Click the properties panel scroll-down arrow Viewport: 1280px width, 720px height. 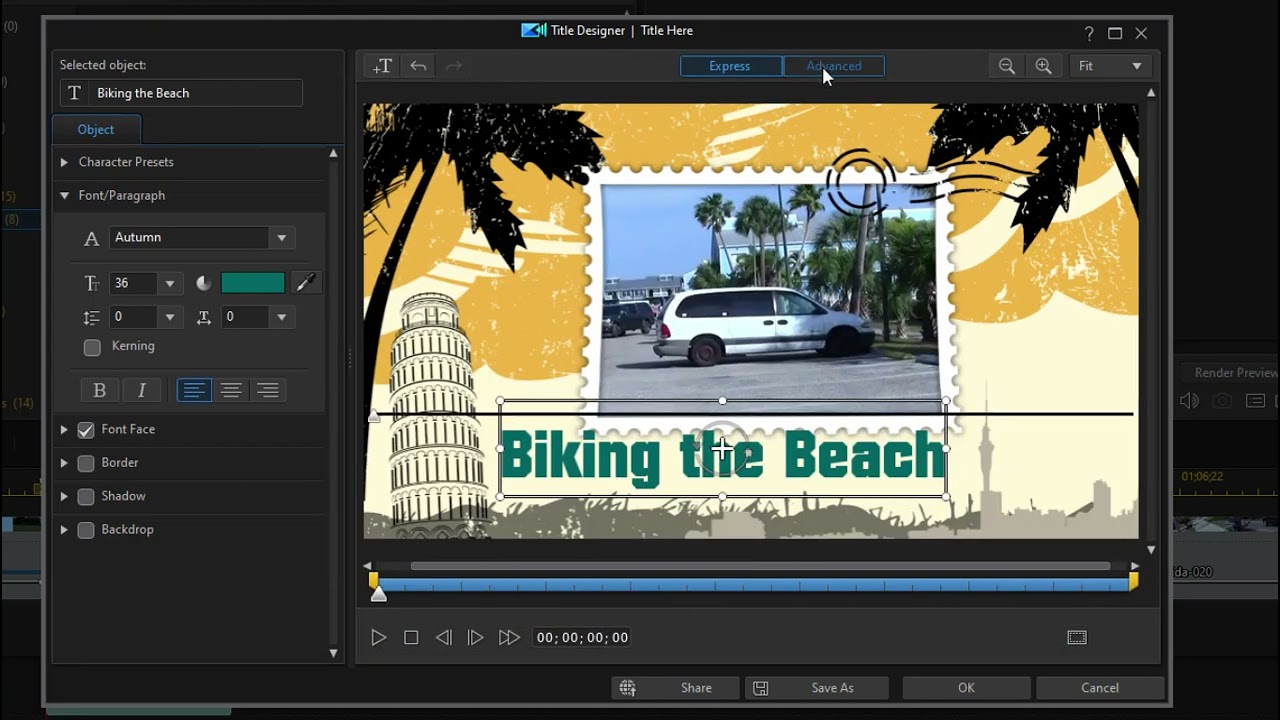(334, 654)
